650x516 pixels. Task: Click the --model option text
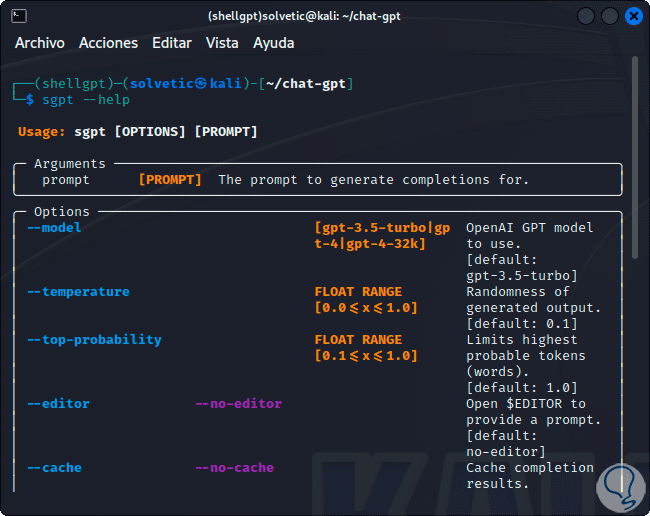tap(54, 228)
